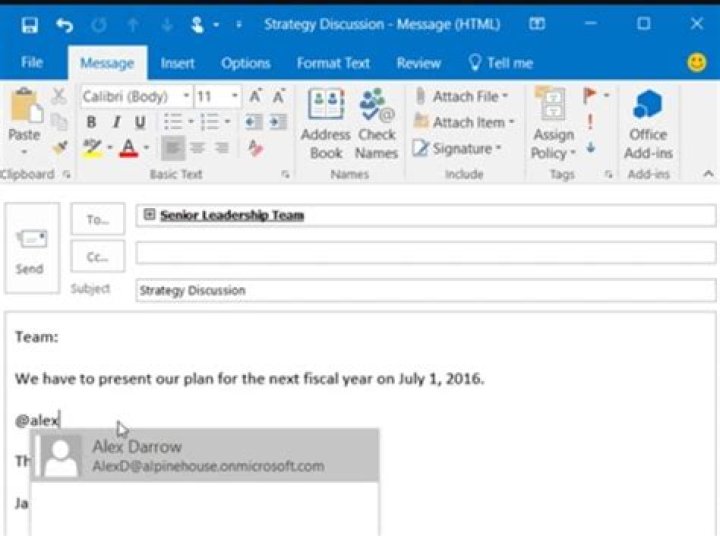
Task: Open Tags group dialog launcher
Action: click(x=609, y=175)
